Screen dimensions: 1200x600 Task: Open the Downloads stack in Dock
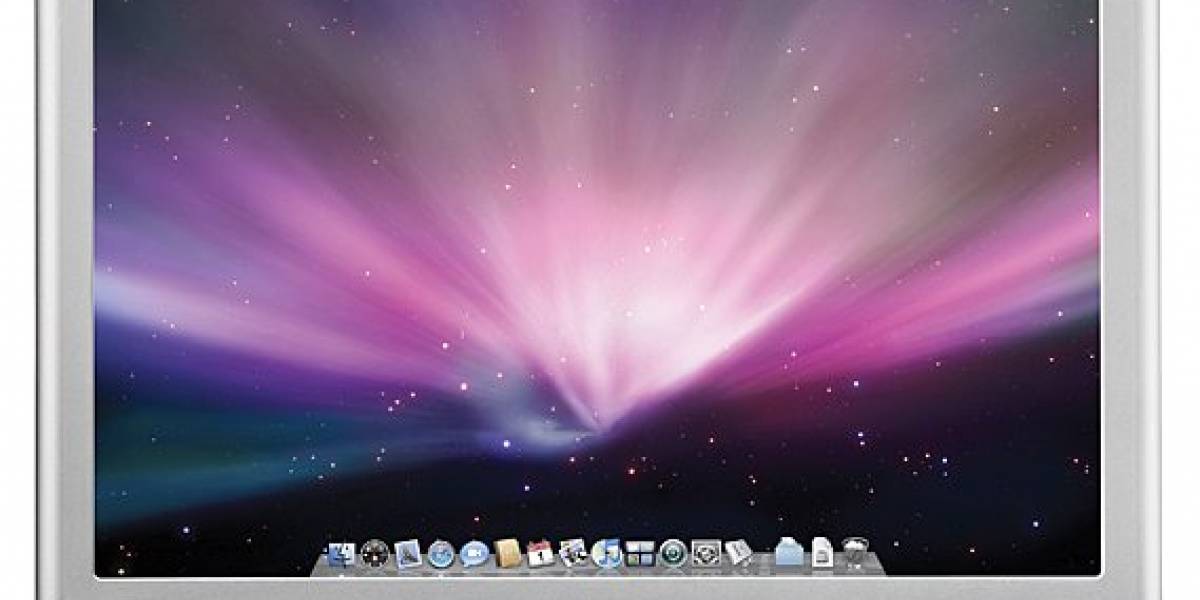(822, 552)
